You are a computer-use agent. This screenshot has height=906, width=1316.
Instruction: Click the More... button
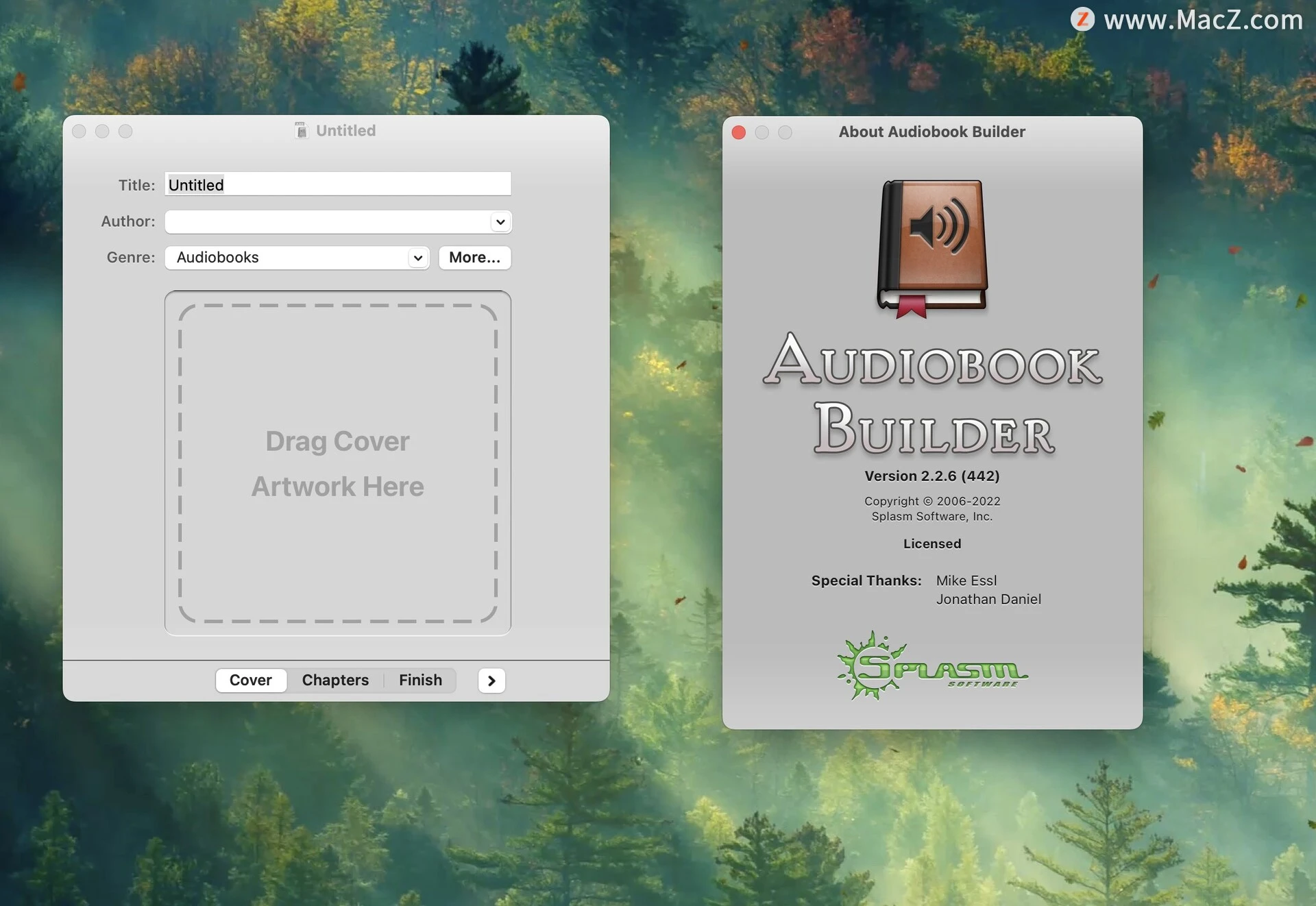pyautogui.click(x=474, y=258)
